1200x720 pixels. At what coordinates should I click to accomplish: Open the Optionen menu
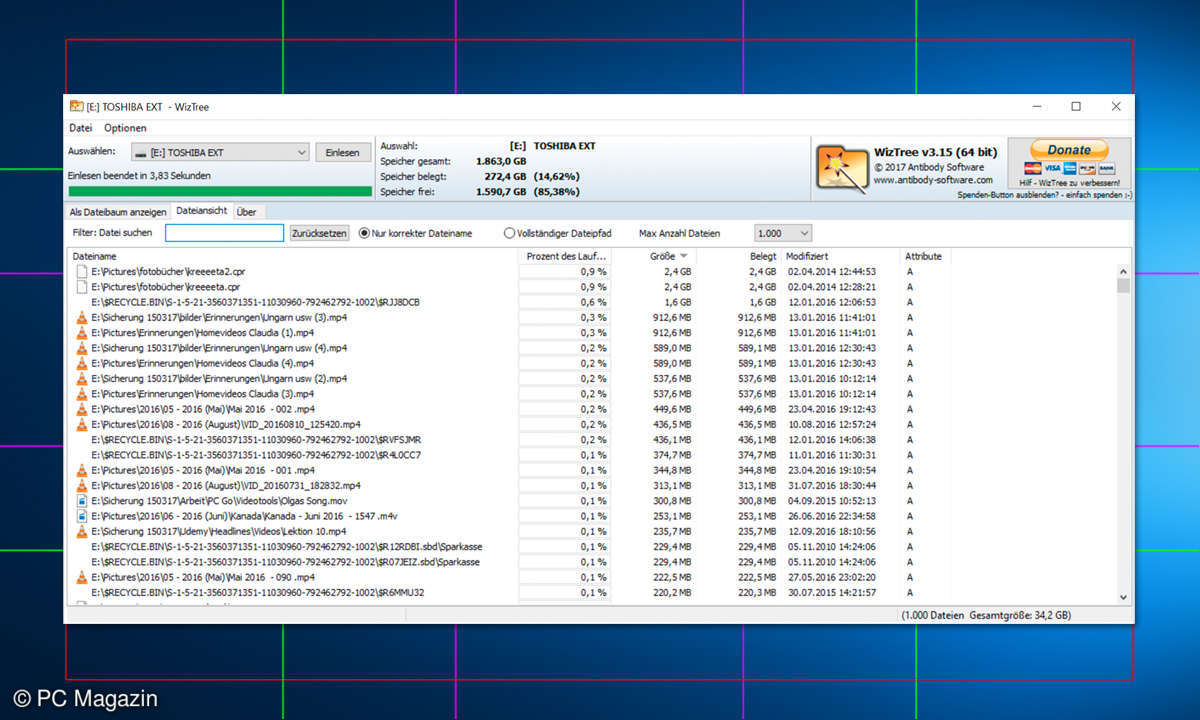pos(125,128)
